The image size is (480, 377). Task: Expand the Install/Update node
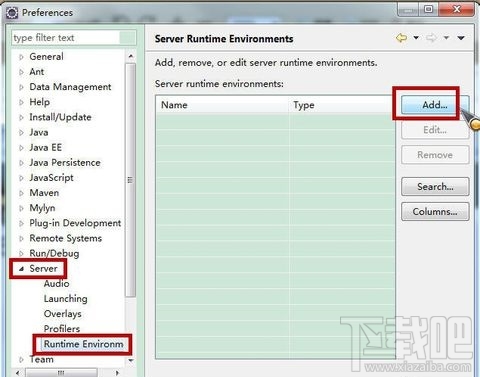[21, 117]
